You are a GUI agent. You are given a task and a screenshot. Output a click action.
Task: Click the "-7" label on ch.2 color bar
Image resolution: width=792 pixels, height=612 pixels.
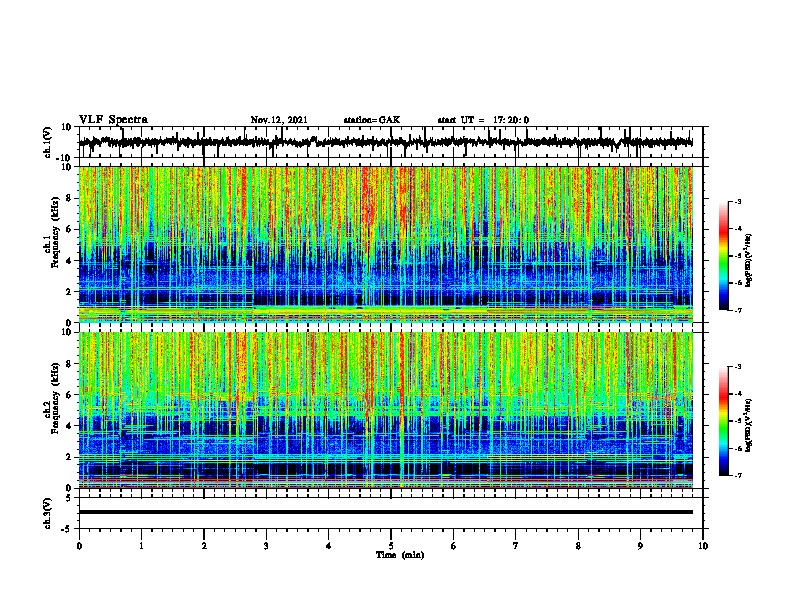tap(737, 475)
